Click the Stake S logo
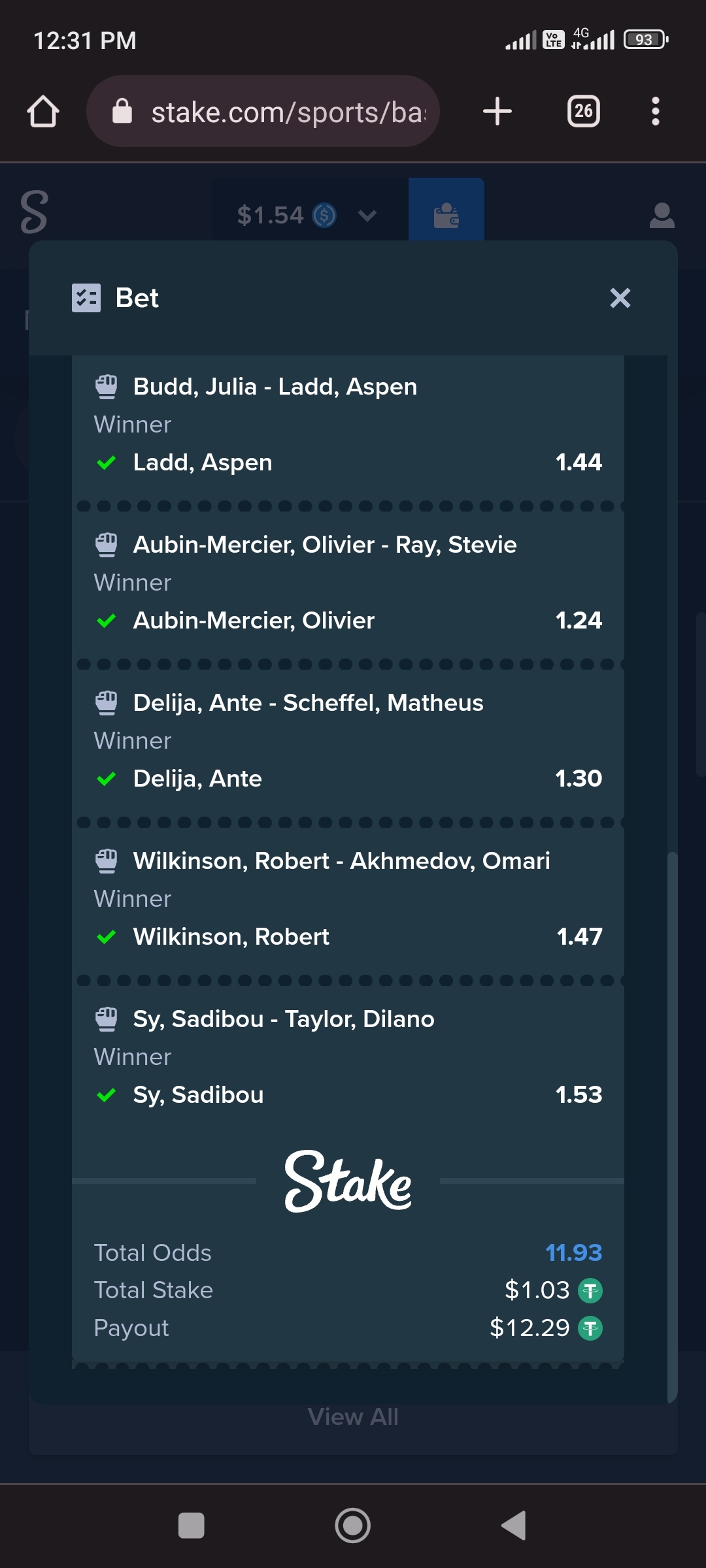 34,212
